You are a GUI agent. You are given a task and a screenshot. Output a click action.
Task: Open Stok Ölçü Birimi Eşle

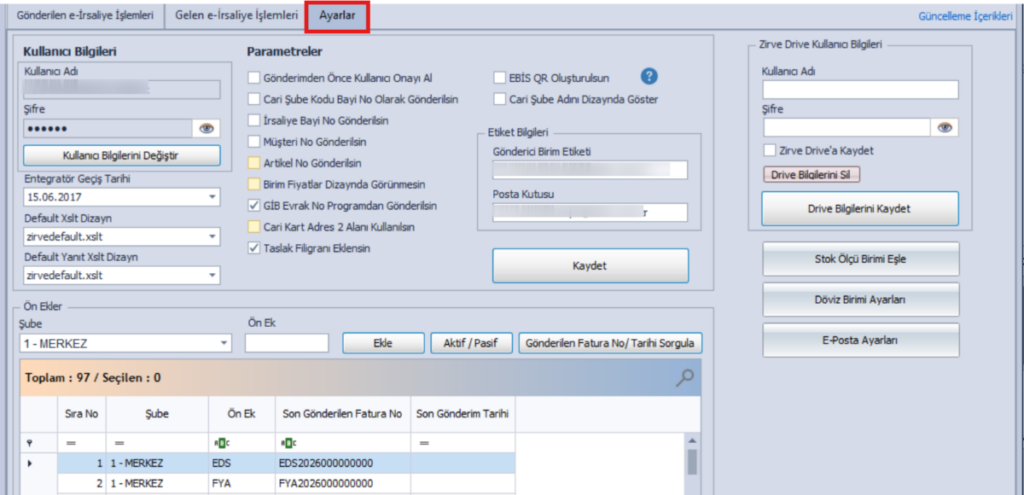click(860, 259)
